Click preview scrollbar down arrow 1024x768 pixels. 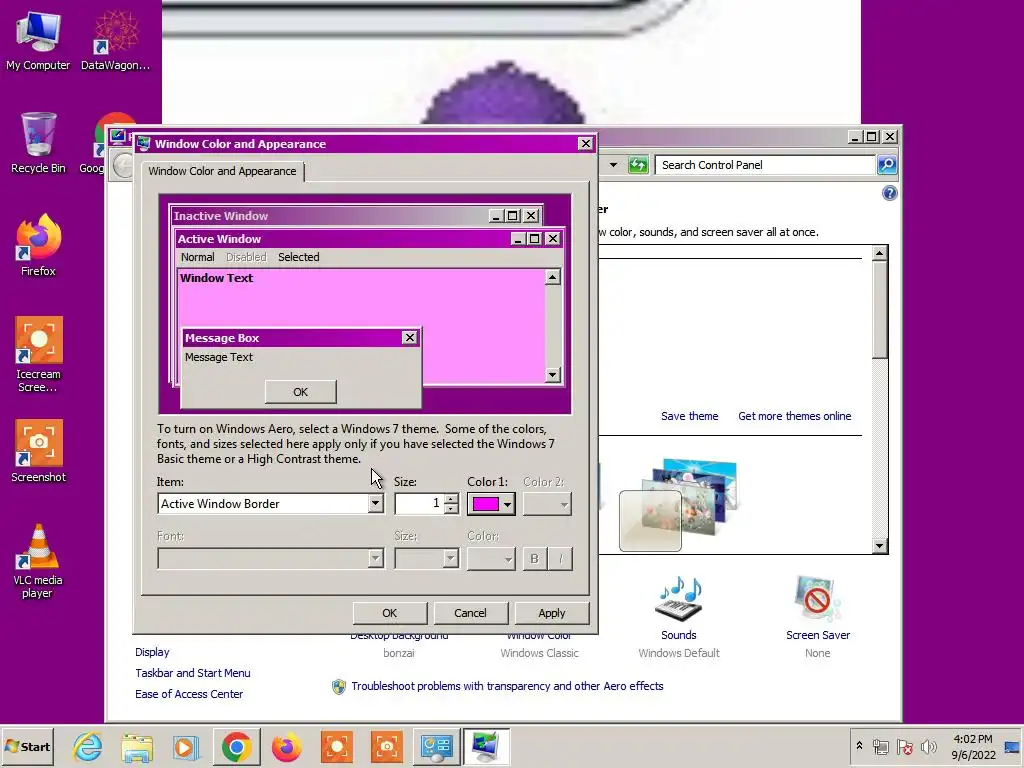552,374
